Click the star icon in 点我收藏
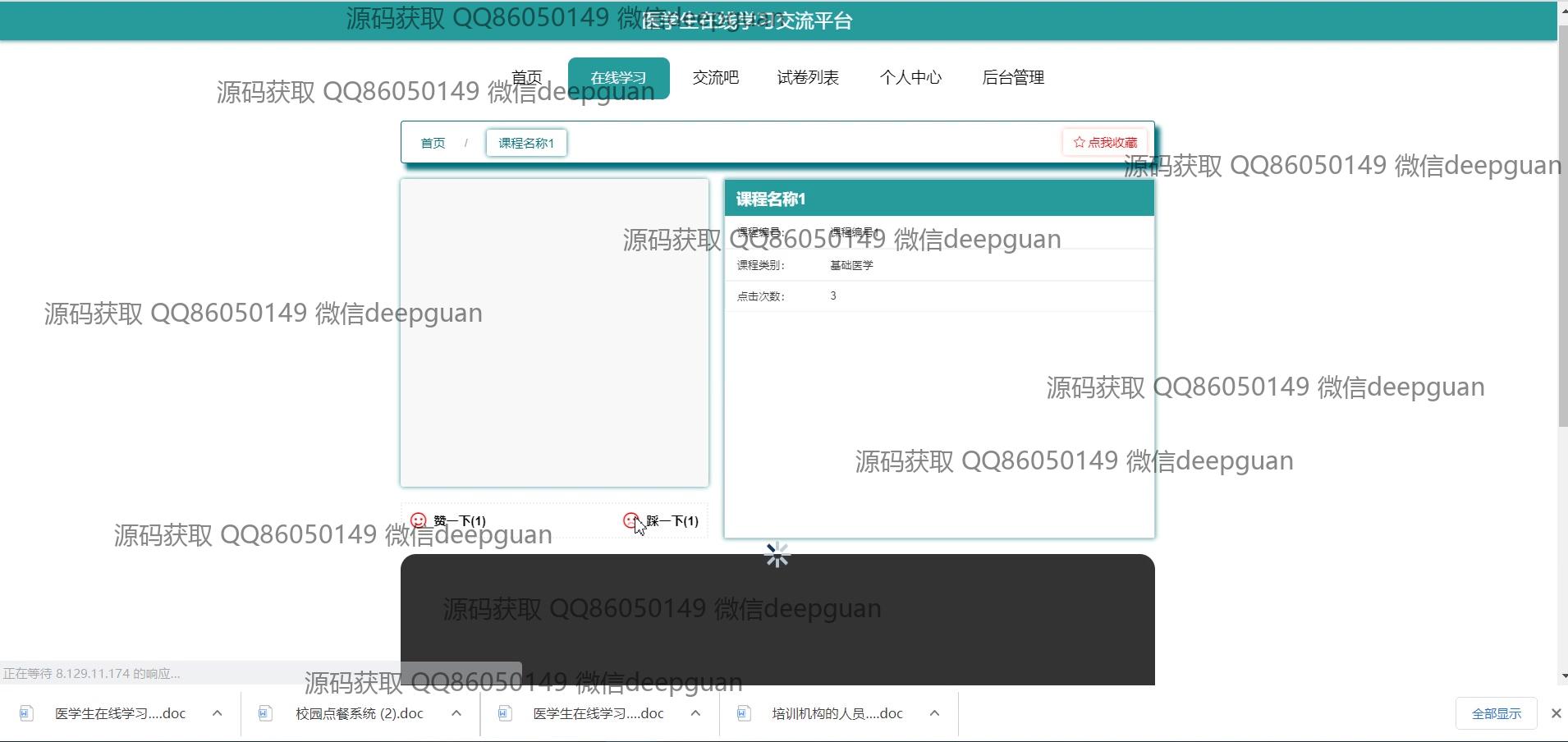1568x742 pixels. [x=1079, y=142]
